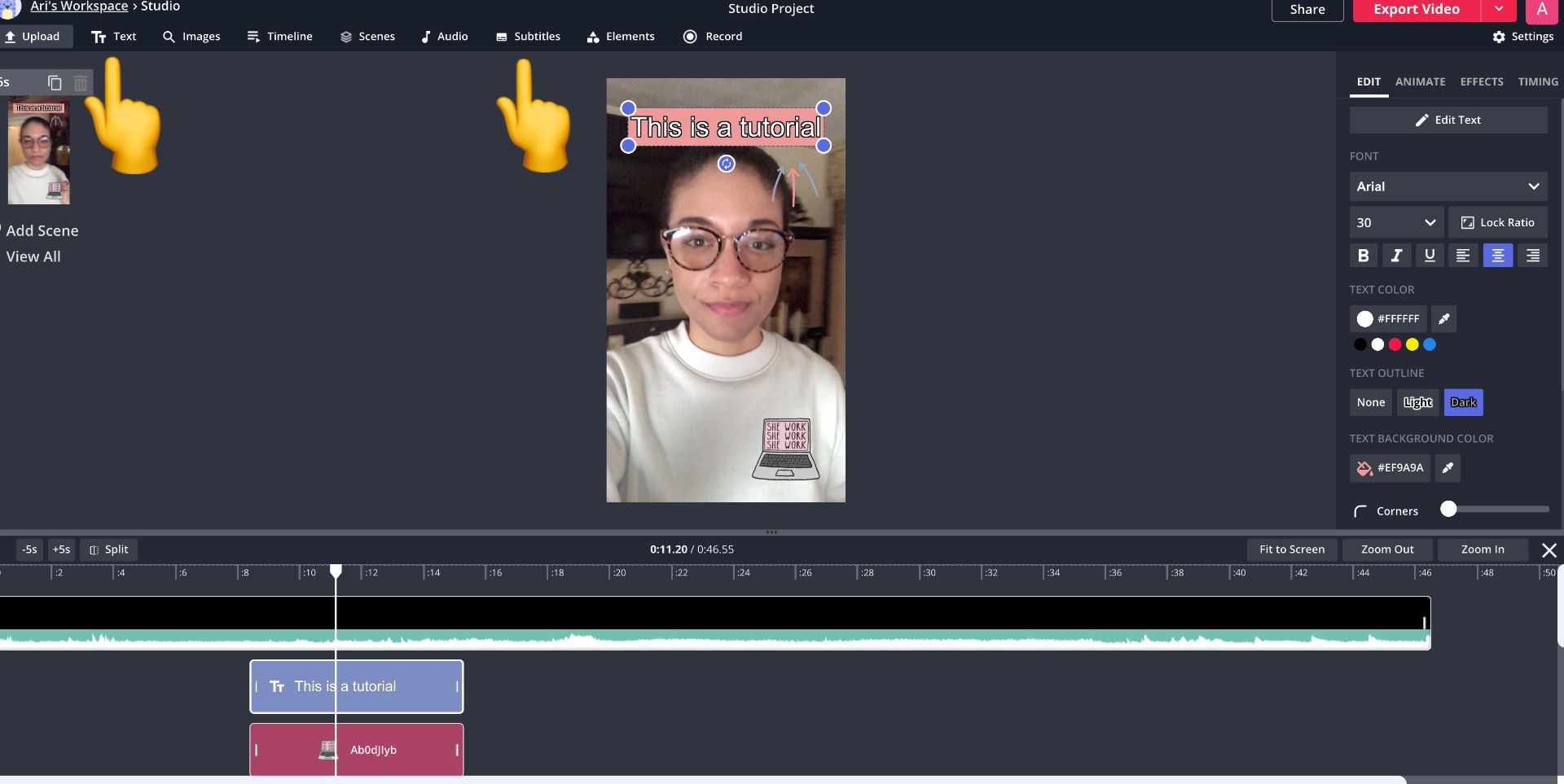Viewport: 1564px width, 784px height.
Task: Pick text color with eyedropper
Action: pyautogui.click(x=1443, y=319)
